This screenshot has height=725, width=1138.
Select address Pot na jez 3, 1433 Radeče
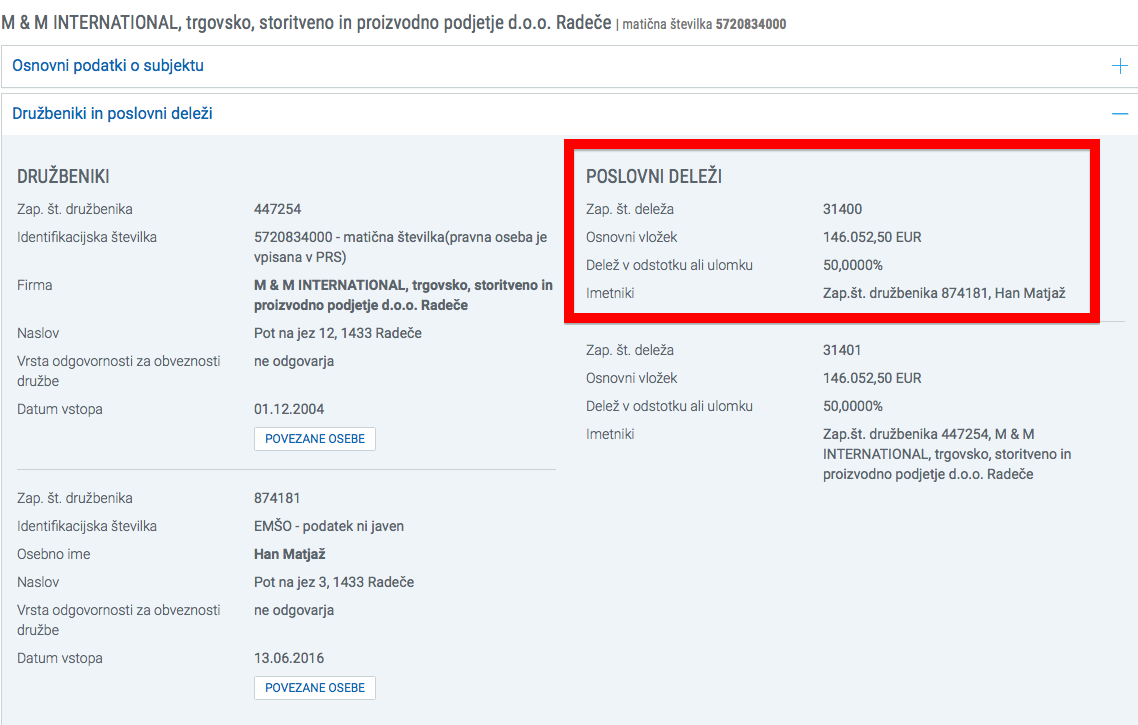(334, 582)
